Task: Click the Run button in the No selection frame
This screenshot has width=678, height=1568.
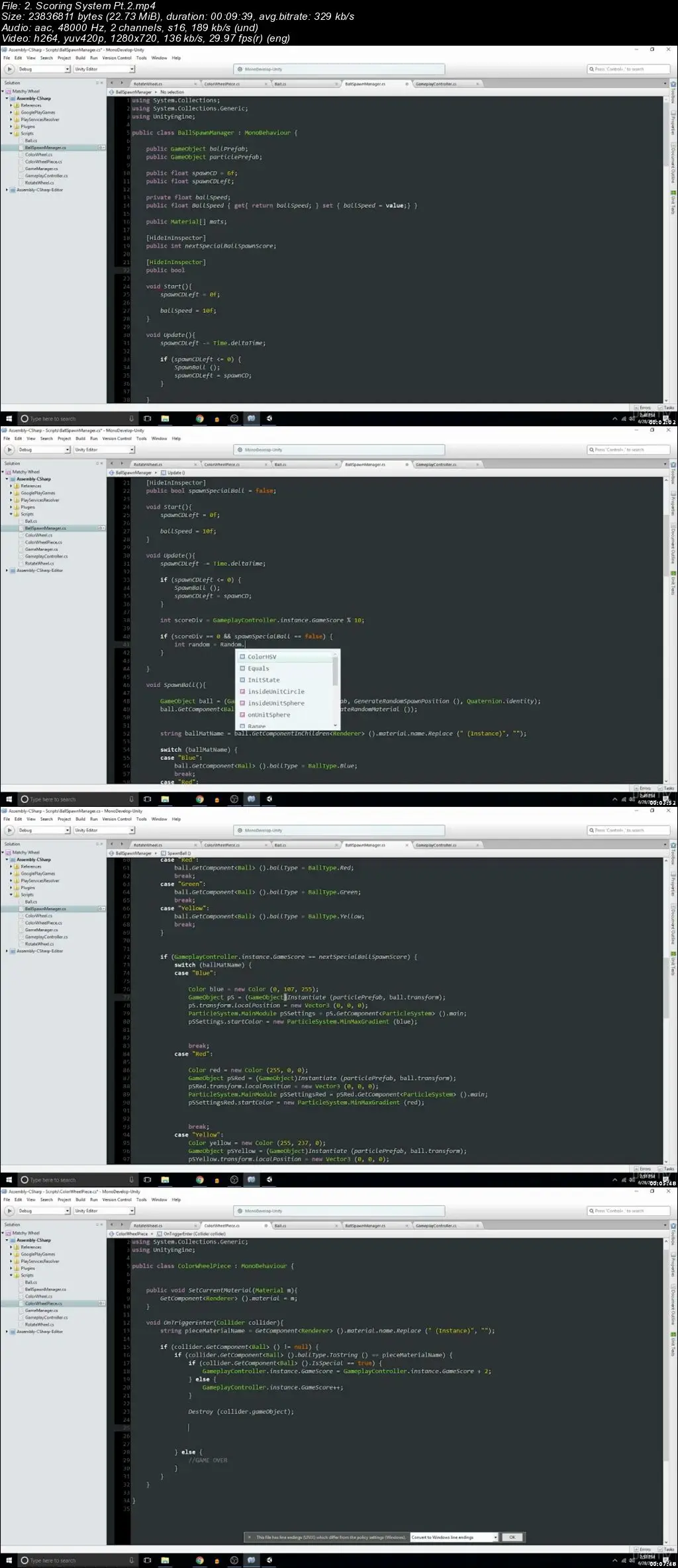Action: coord(9,69)
